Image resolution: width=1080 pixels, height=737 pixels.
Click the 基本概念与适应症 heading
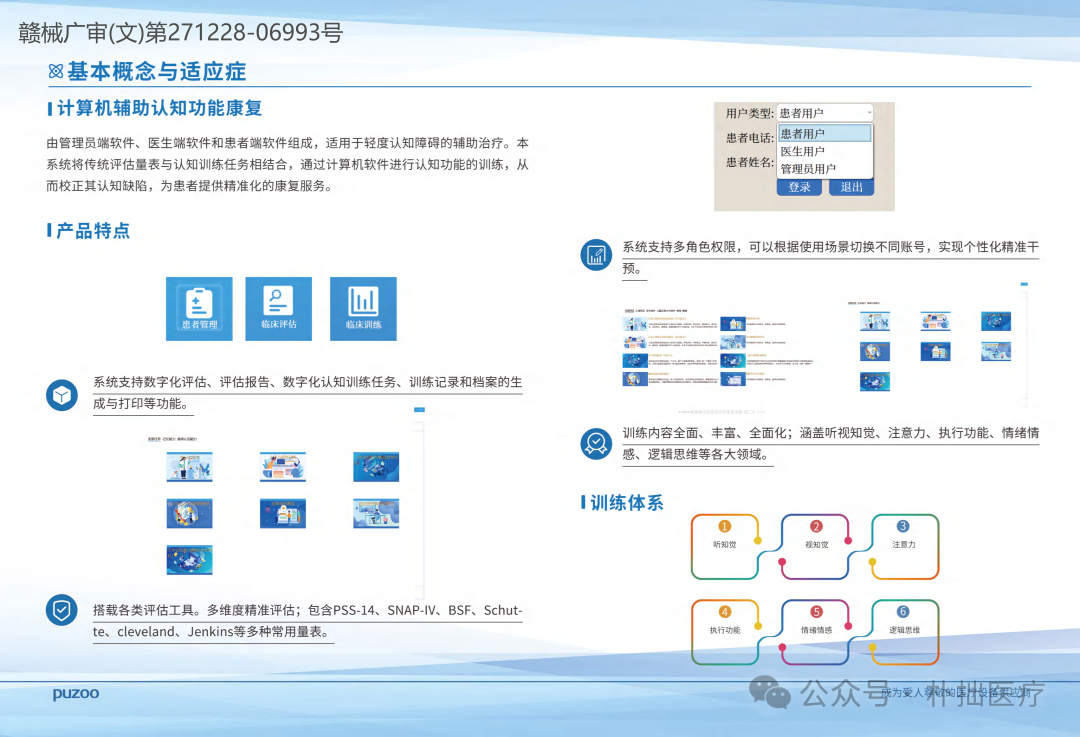156,71
